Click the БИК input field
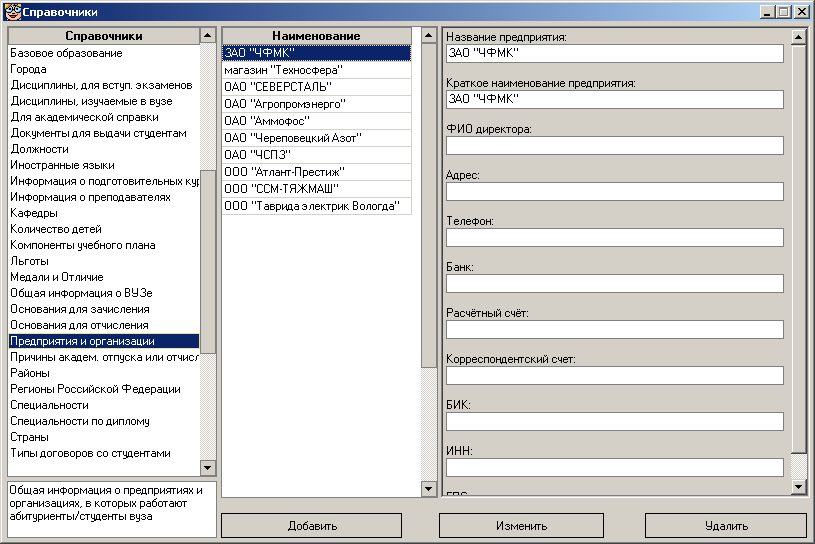The image size is (815, 544). coord(614,422)
